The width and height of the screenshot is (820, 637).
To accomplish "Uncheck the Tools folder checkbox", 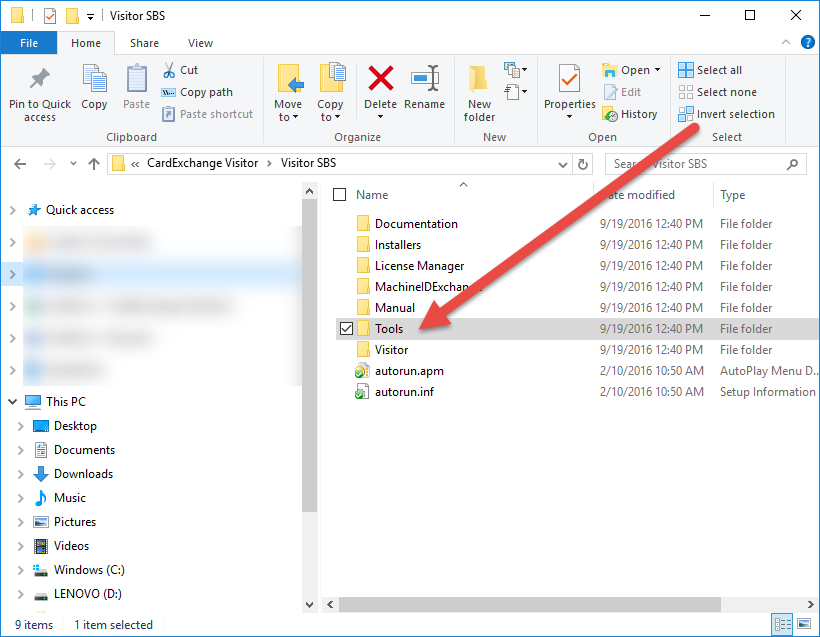I will (x=346, y=328).
